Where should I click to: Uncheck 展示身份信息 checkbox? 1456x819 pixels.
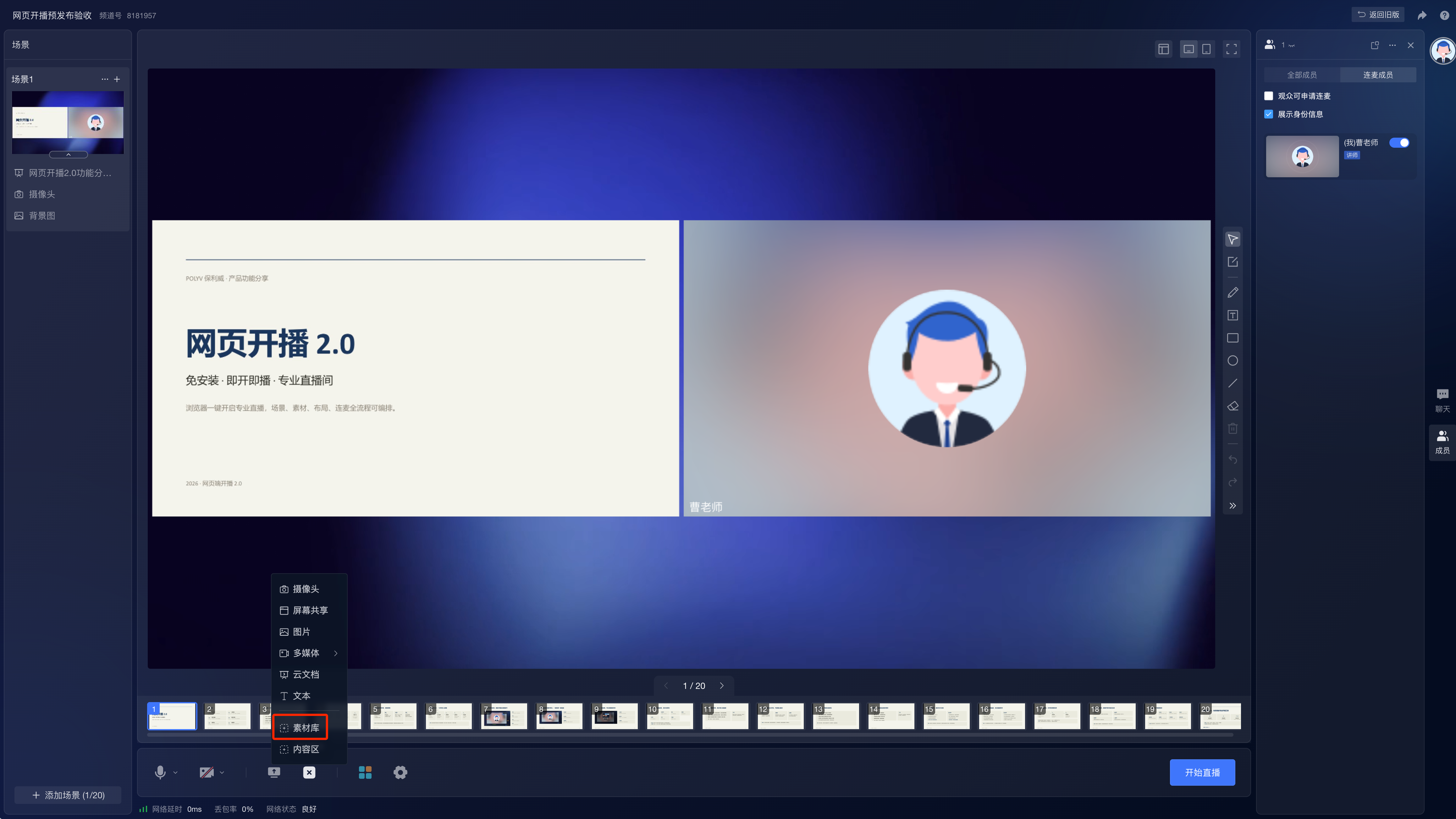point(1268,114)
